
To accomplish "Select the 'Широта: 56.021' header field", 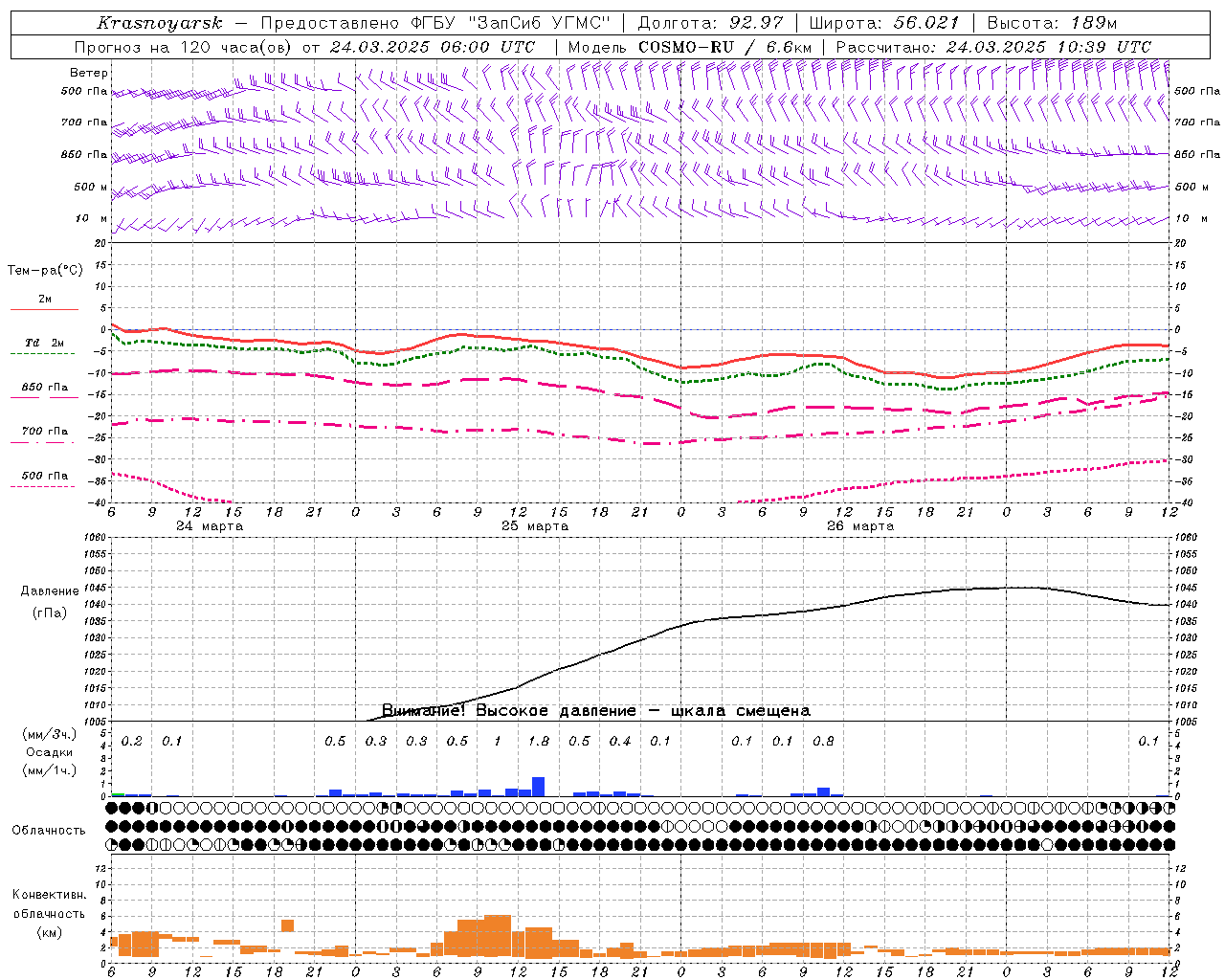I will pyautogui.click(x=883, y=23).
